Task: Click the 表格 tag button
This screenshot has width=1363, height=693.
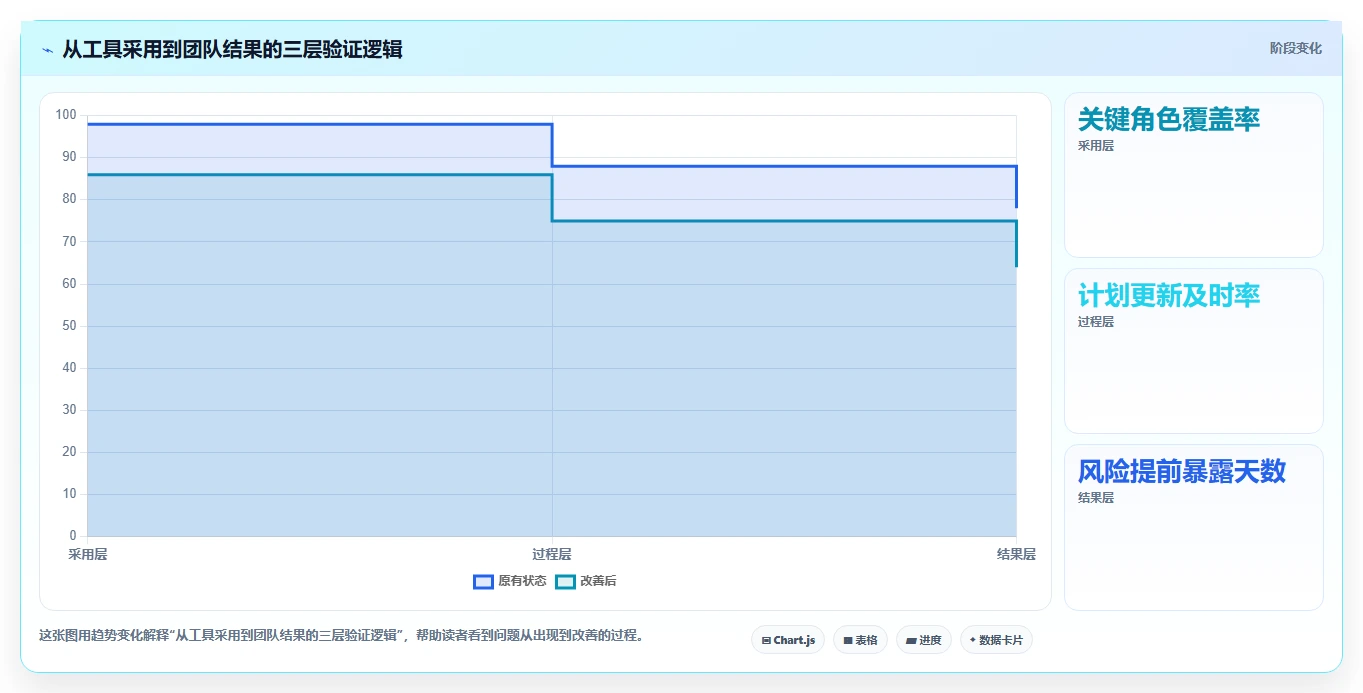Action: pos(860,640)
